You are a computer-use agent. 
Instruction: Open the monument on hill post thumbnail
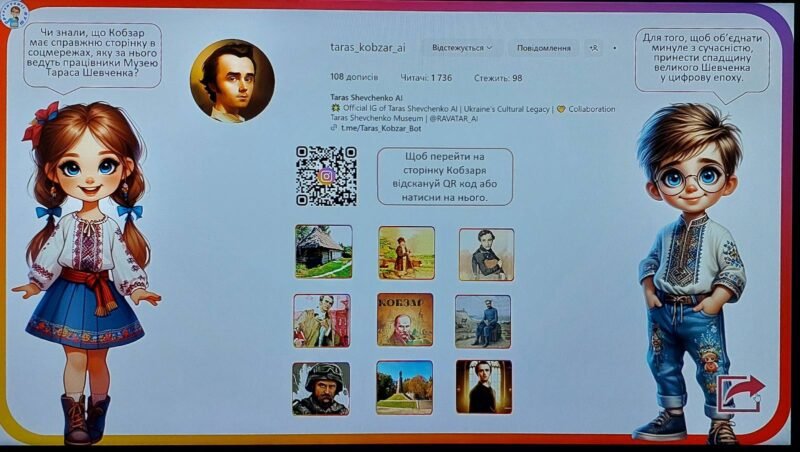[405, 388]
